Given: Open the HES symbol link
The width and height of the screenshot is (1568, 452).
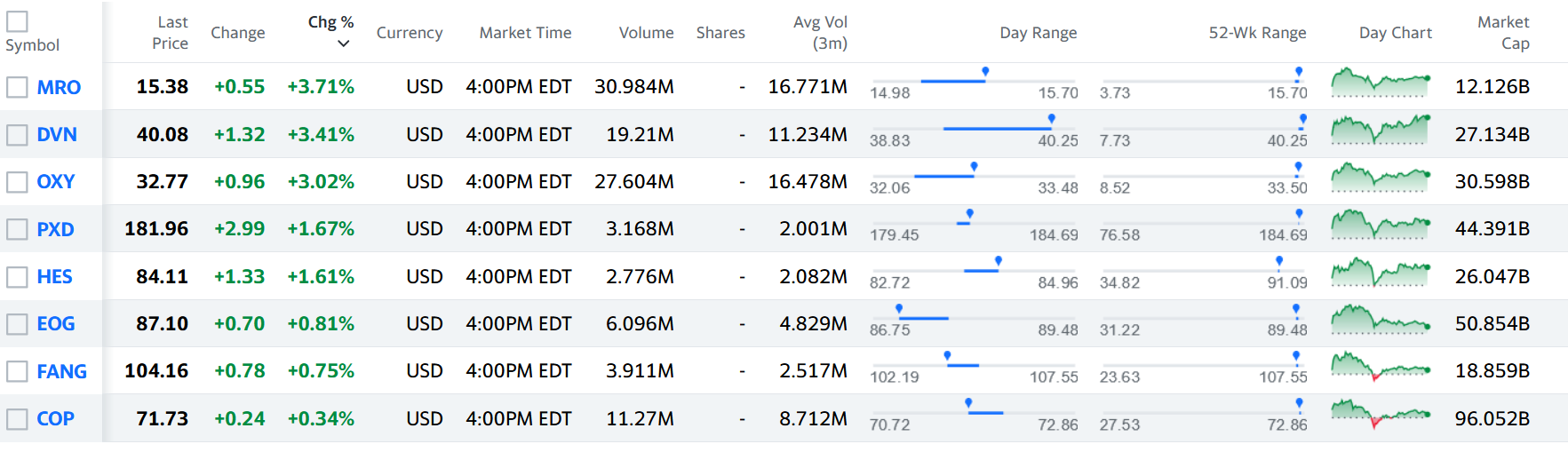Looking at the screenshot, I should click(x=54, y=277).
